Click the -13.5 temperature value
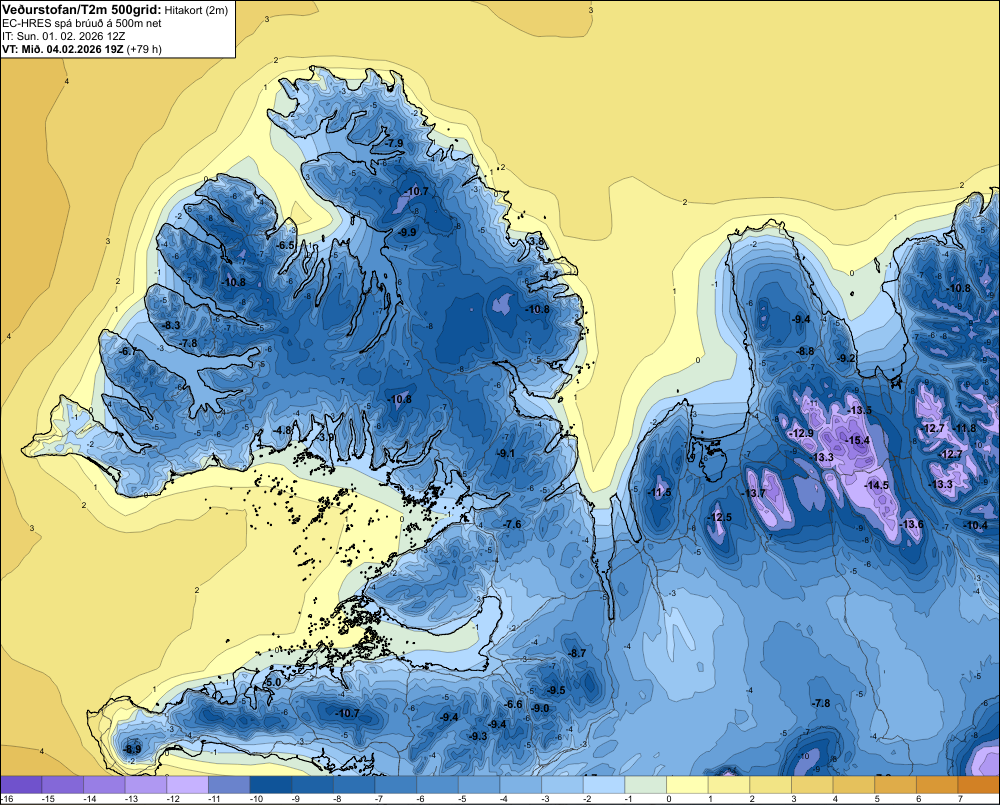 (x=858, y=410)
